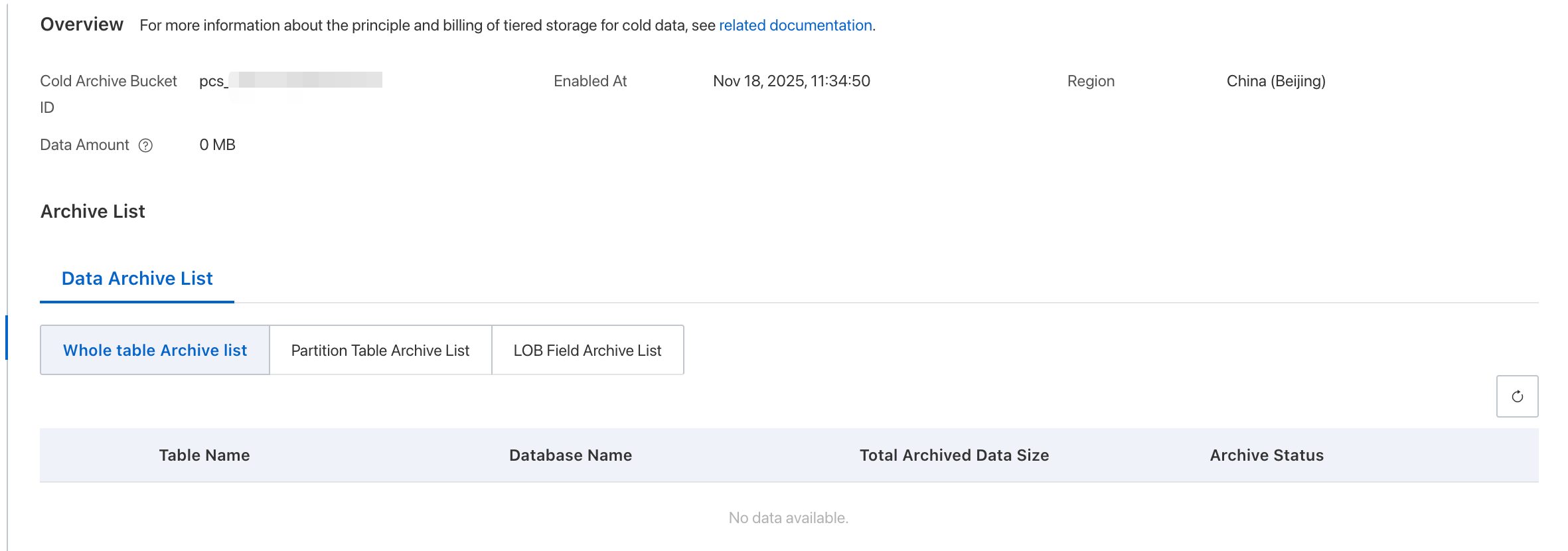
Task: Click the 0 MB data amount value
Action: 218,145
